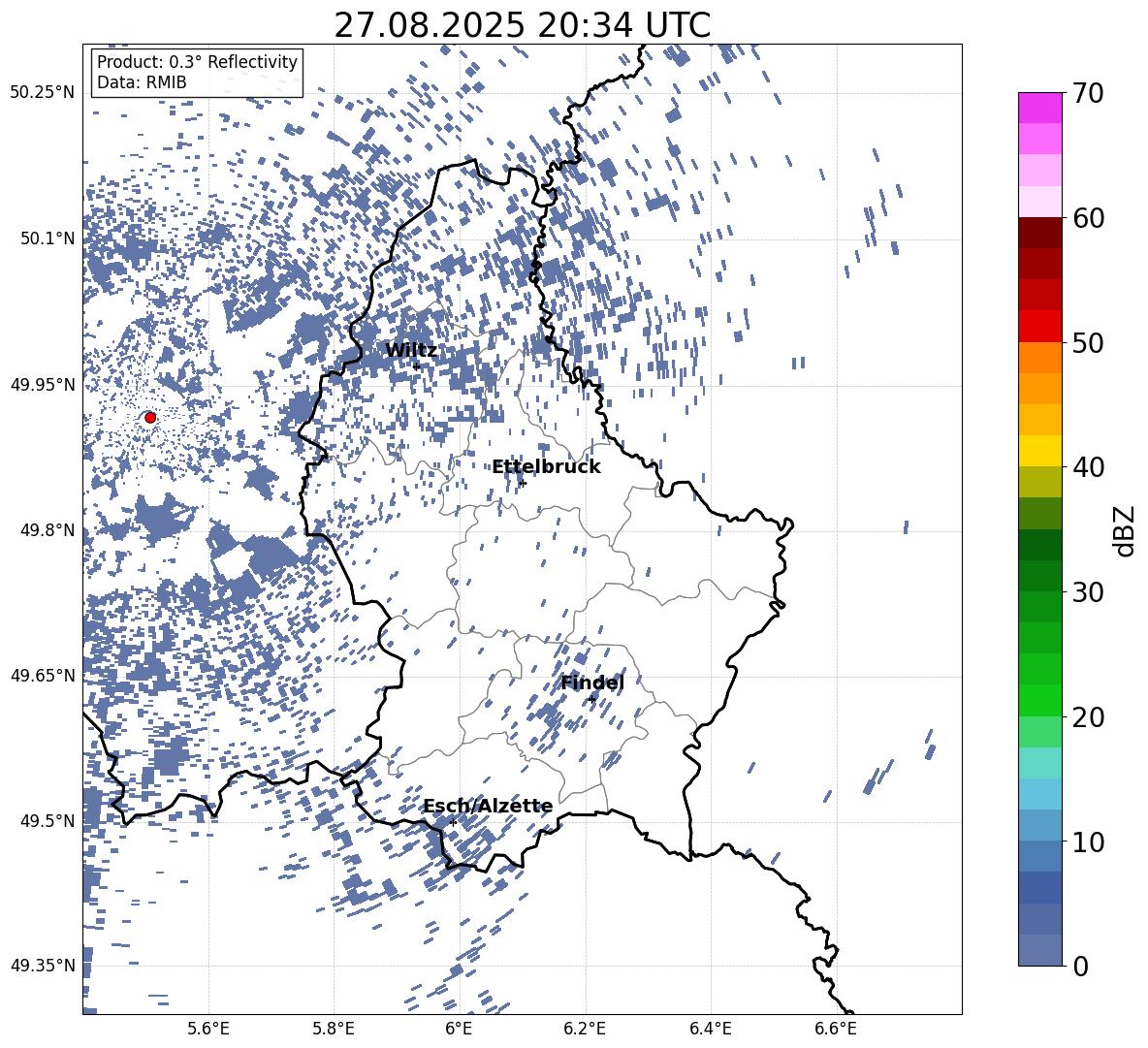The image size is (1148, 1048).
Task: Click the Wiltz station cross marker
Action: click(x=417, y=366)
